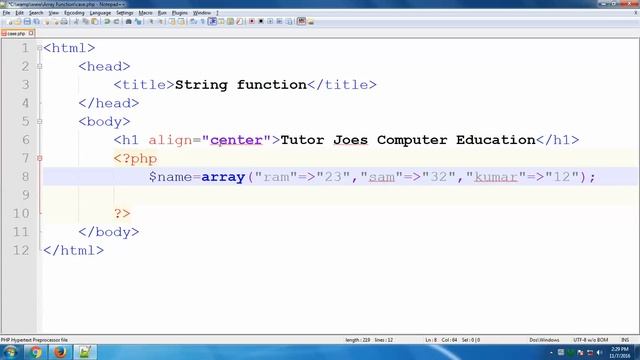Click 'length : 219' in the status bar
This screenshot has width=640, height=360.
pos(358,340)
